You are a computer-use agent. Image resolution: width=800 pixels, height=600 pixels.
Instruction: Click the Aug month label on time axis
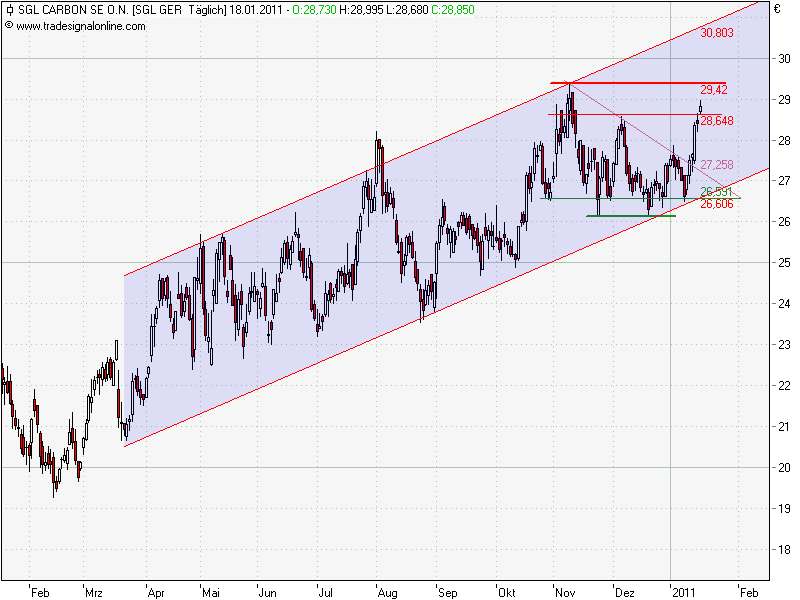point(386,592)
